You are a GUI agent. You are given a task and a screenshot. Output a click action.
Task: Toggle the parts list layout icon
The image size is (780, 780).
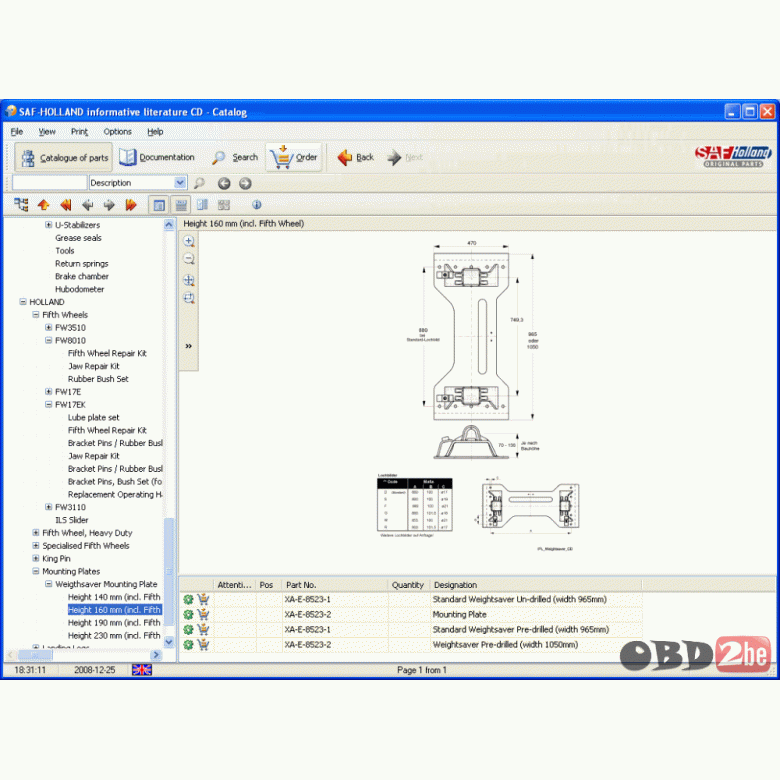(x=181, y=205)
